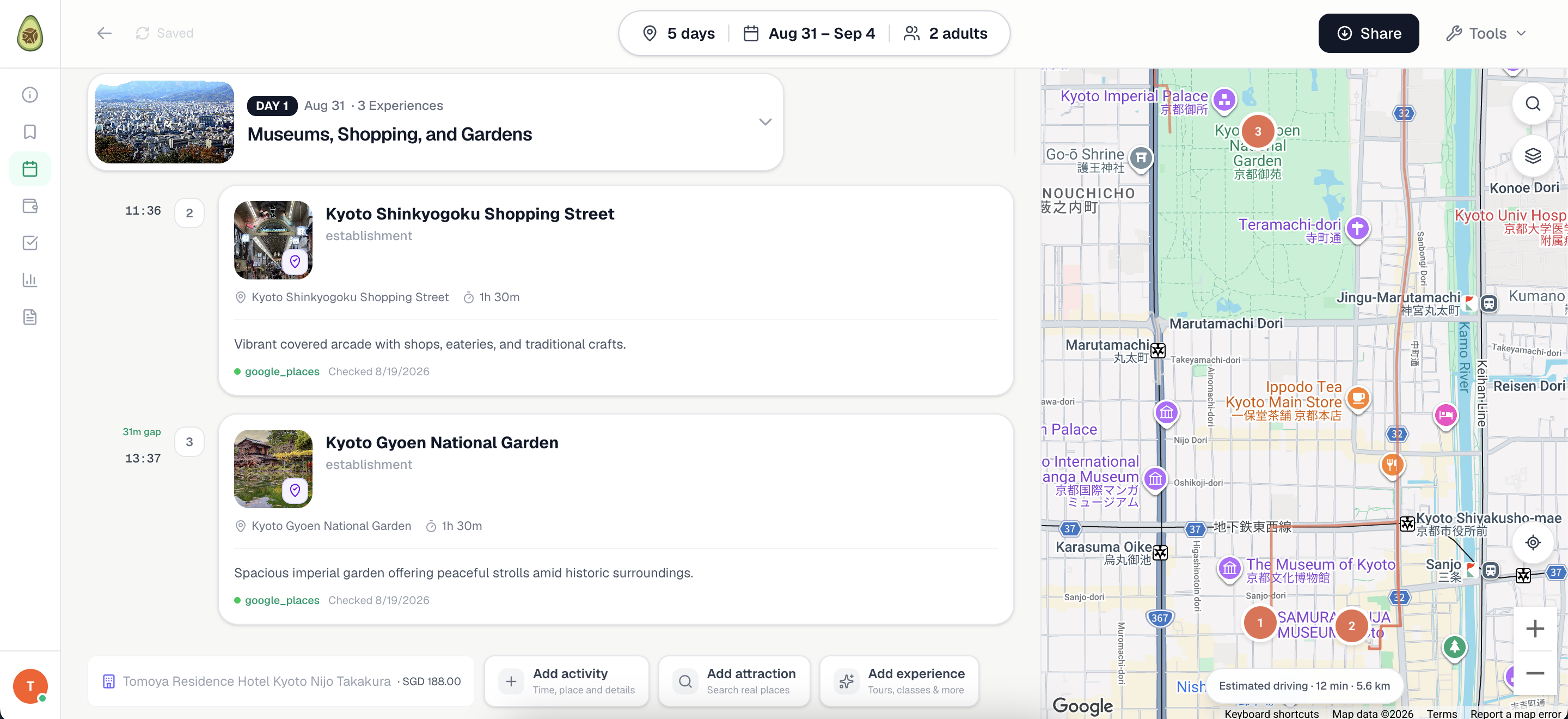1568x719 pixels.
Task: Open the map layers icon
Action: (x=1533, y=156)
